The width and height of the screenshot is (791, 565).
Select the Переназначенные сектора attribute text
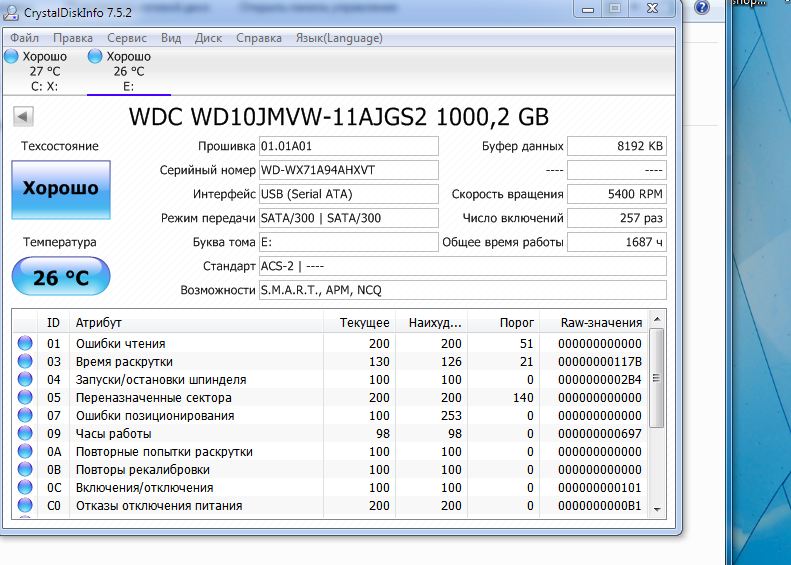pos(153,398)
